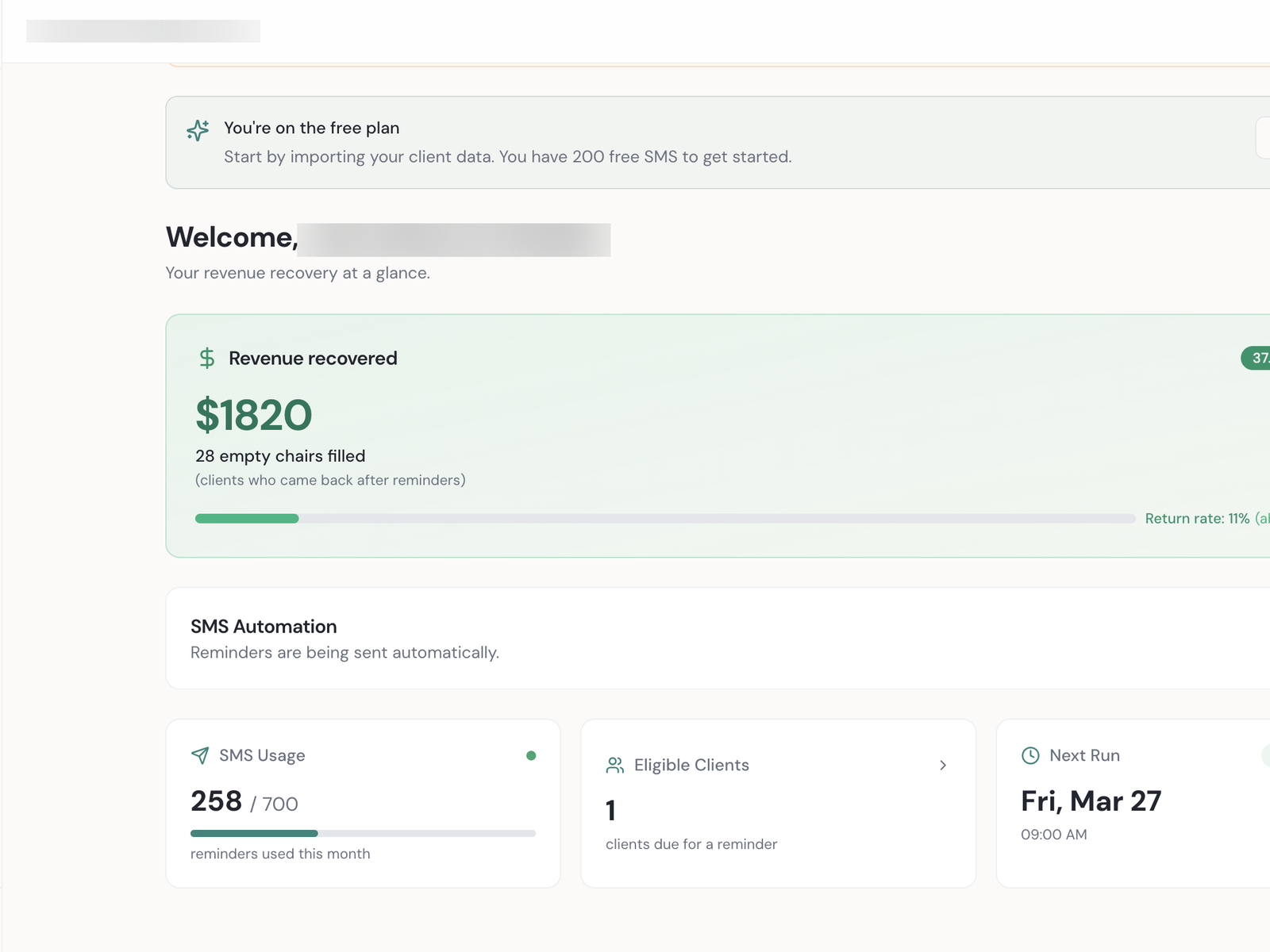Click the clients due for a reminder link

pos(691,844)
